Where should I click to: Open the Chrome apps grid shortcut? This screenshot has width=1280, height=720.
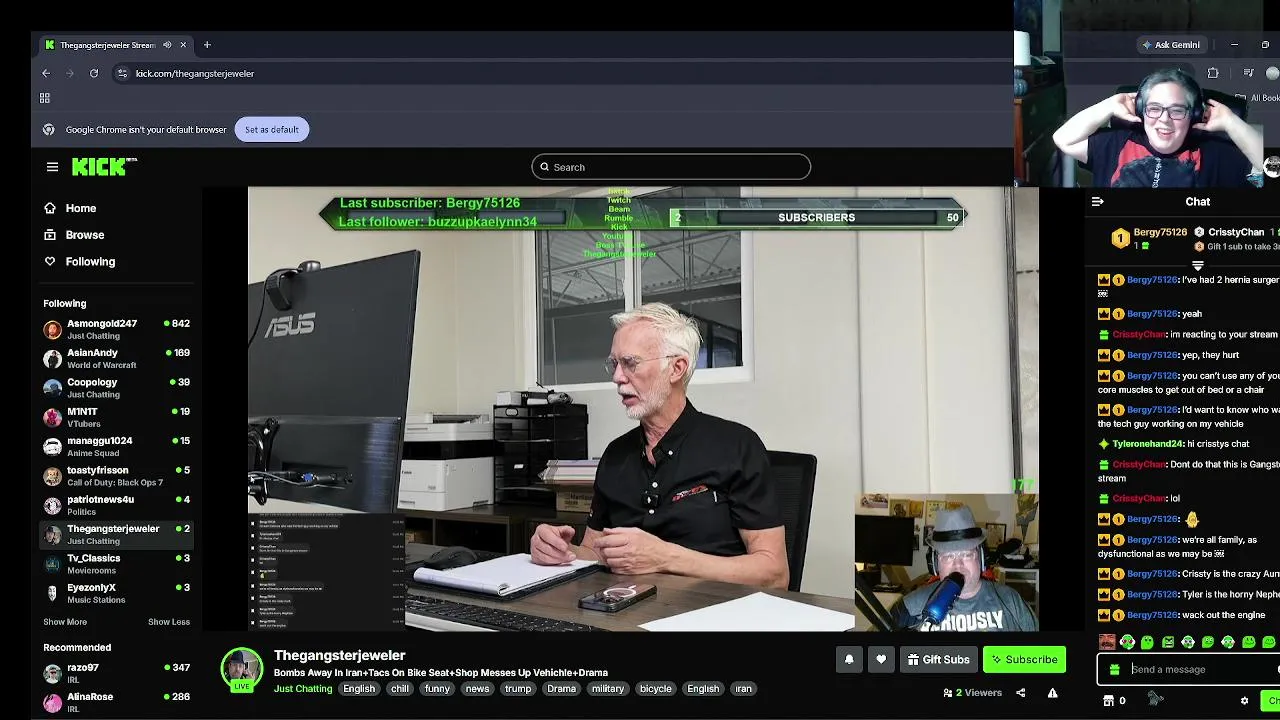click(x=45, y=98)
